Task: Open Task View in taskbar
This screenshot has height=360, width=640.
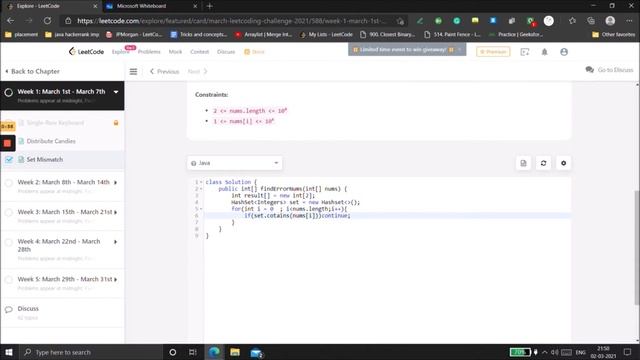Action: [193, 352]
